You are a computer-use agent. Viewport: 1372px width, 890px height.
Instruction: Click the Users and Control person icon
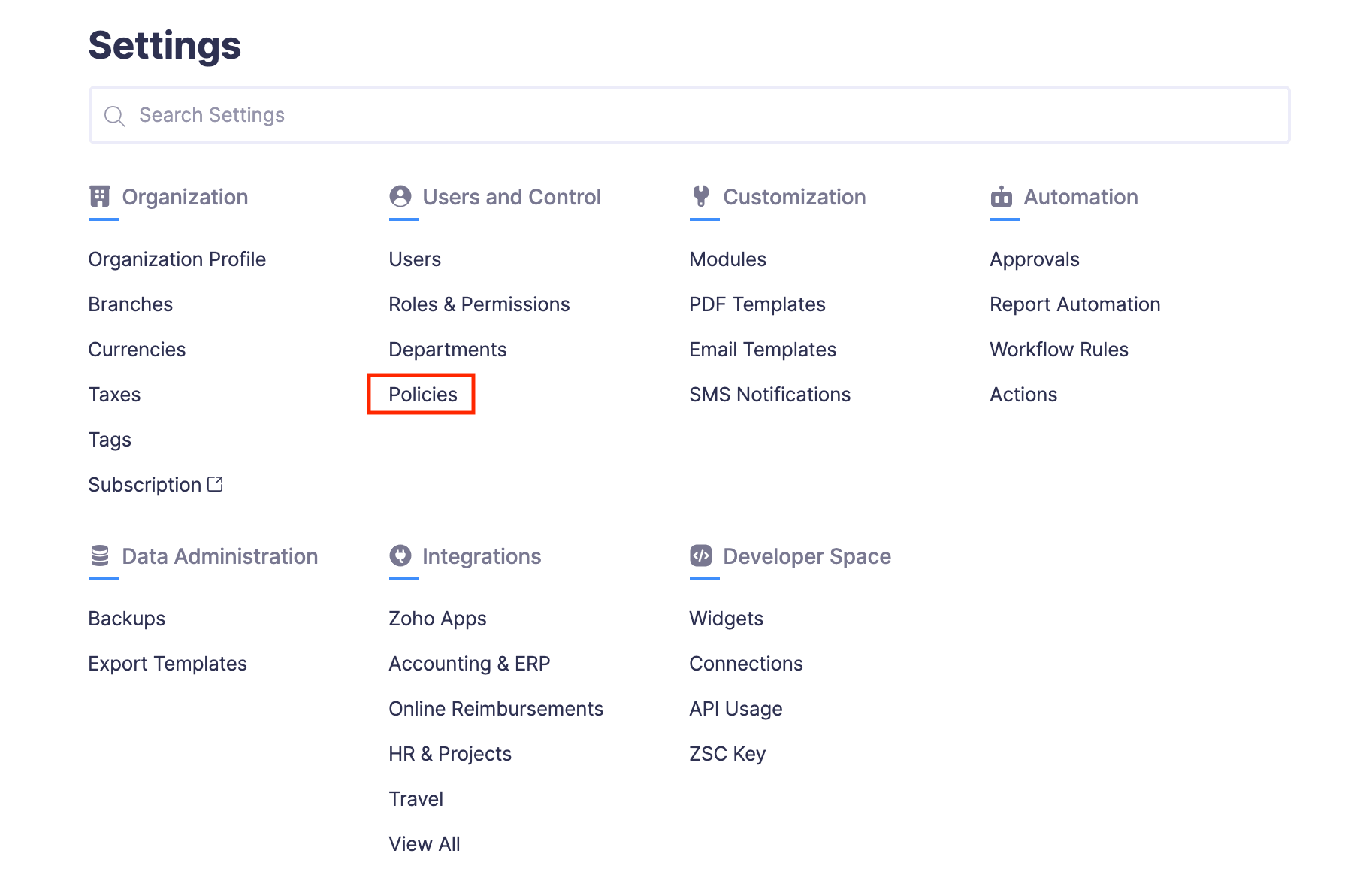[x=400, y=197]
